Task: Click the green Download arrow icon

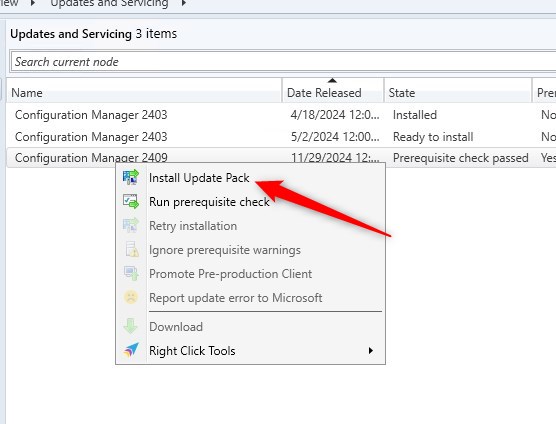Action: point(130,326)
